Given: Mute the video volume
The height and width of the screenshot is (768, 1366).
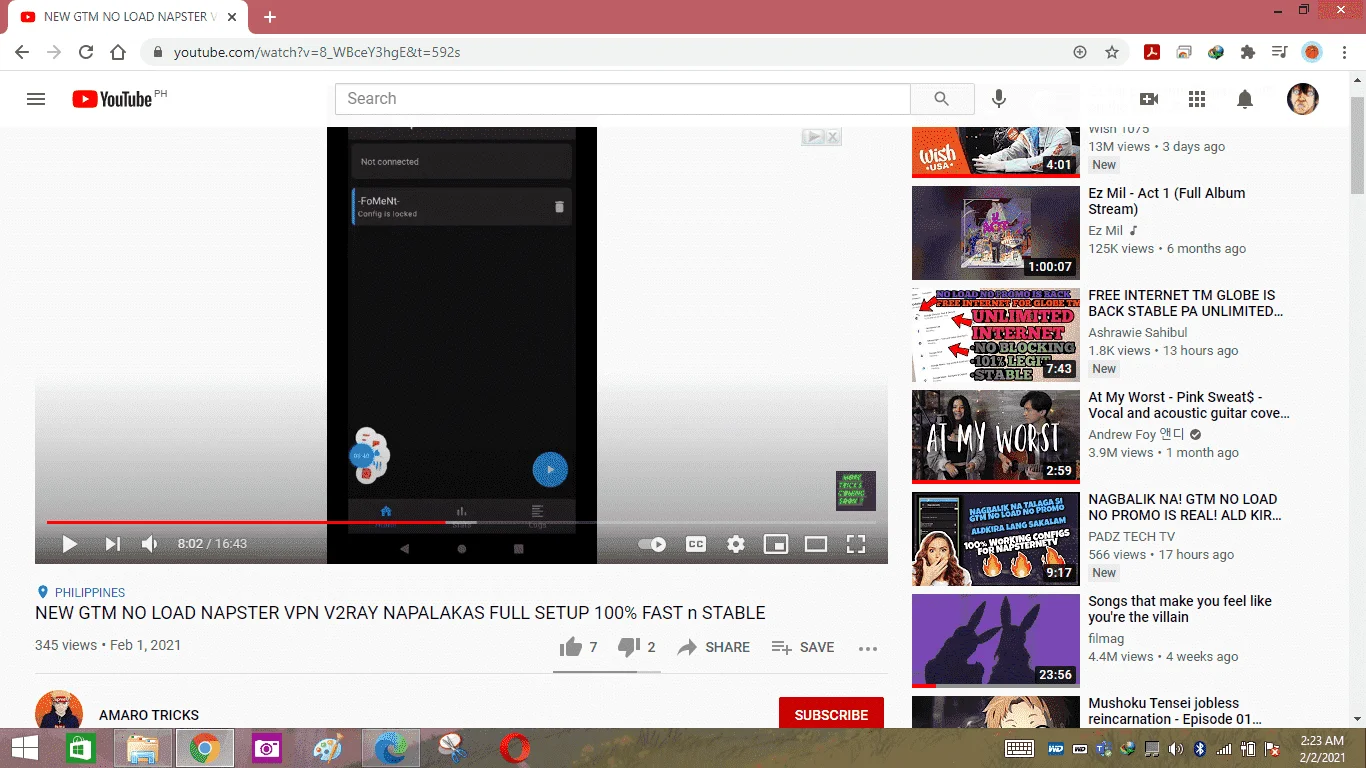Looking at the screenshot, I should pyautogui.click(x=150, y=544).
